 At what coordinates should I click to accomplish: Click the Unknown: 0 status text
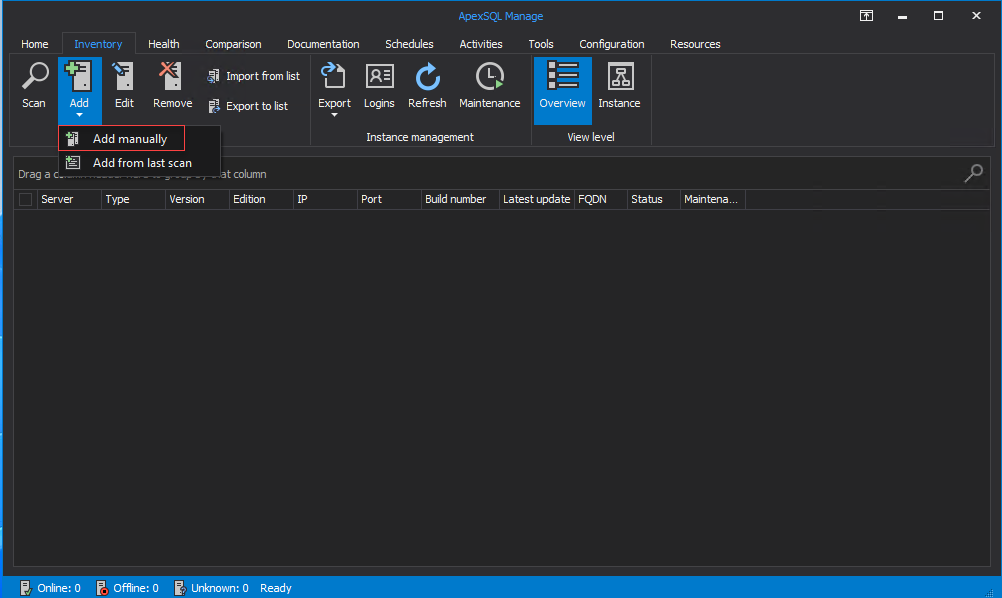tap(219, 588)
